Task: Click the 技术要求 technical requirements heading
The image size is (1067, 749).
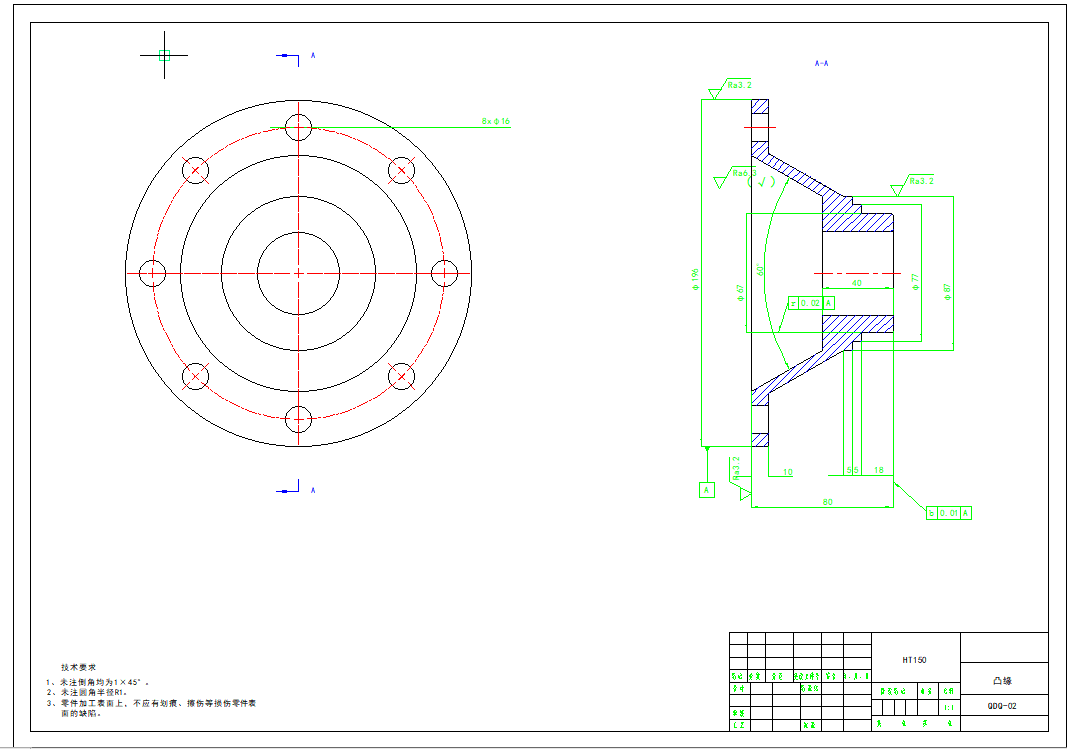Action: pos(78,667)
